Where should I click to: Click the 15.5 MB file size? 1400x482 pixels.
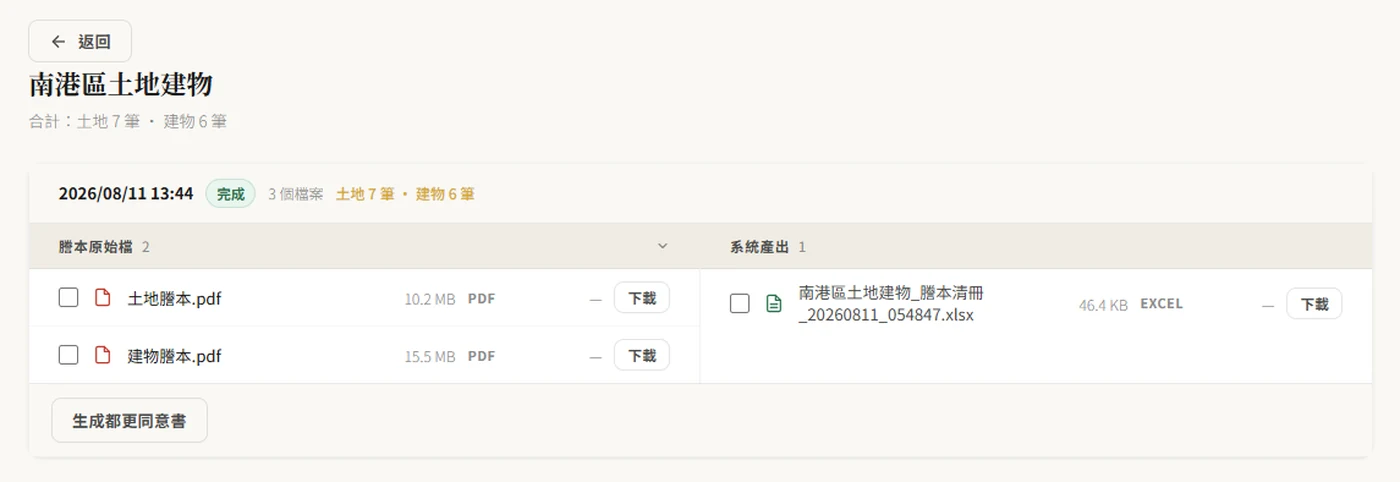(x=430, y=356)
